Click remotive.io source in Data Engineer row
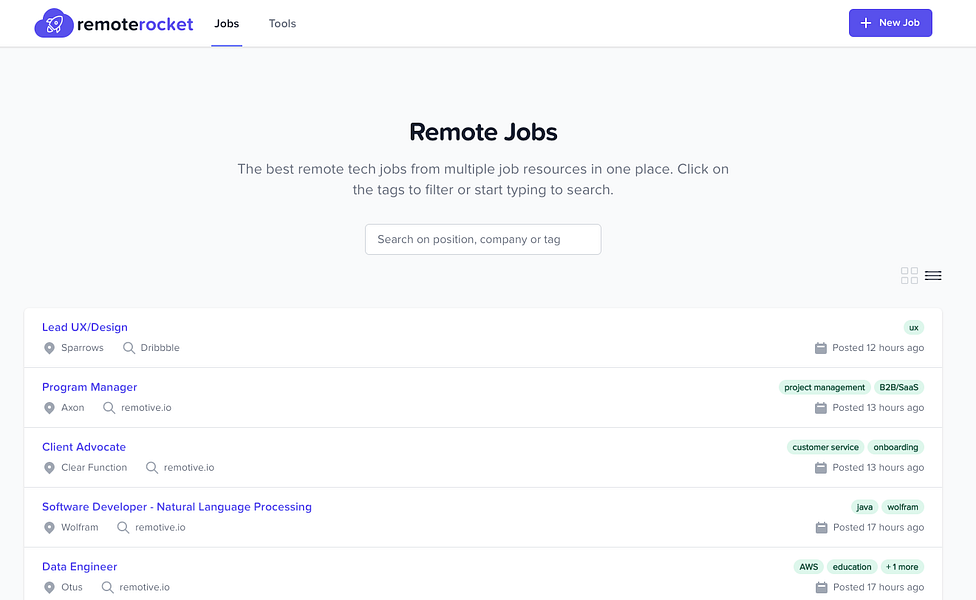Viewport: 976px width, 600px height. (x=144, y=587)
